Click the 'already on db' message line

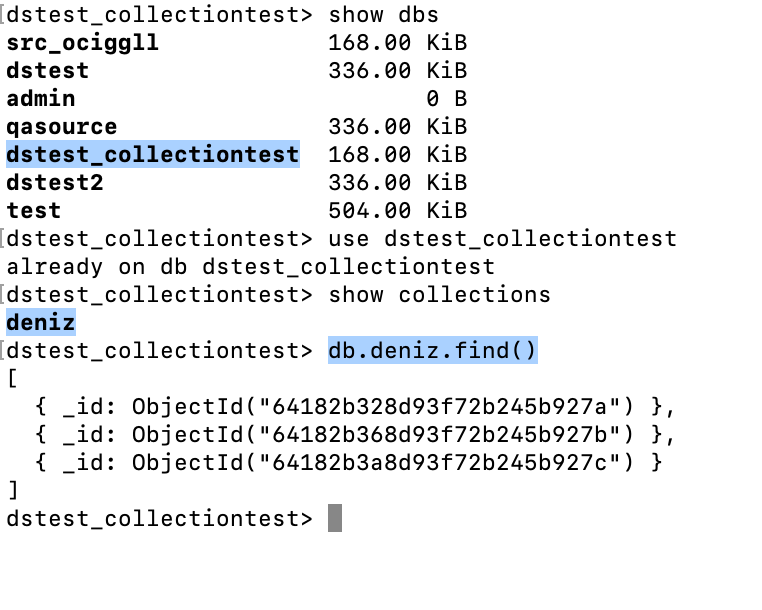[250, 267]
